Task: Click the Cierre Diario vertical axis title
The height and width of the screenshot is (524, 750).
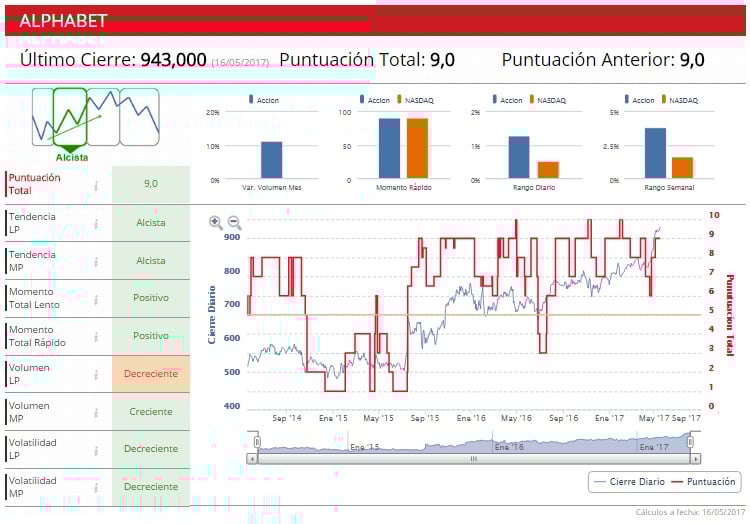Action: click(x=211, y=315)
